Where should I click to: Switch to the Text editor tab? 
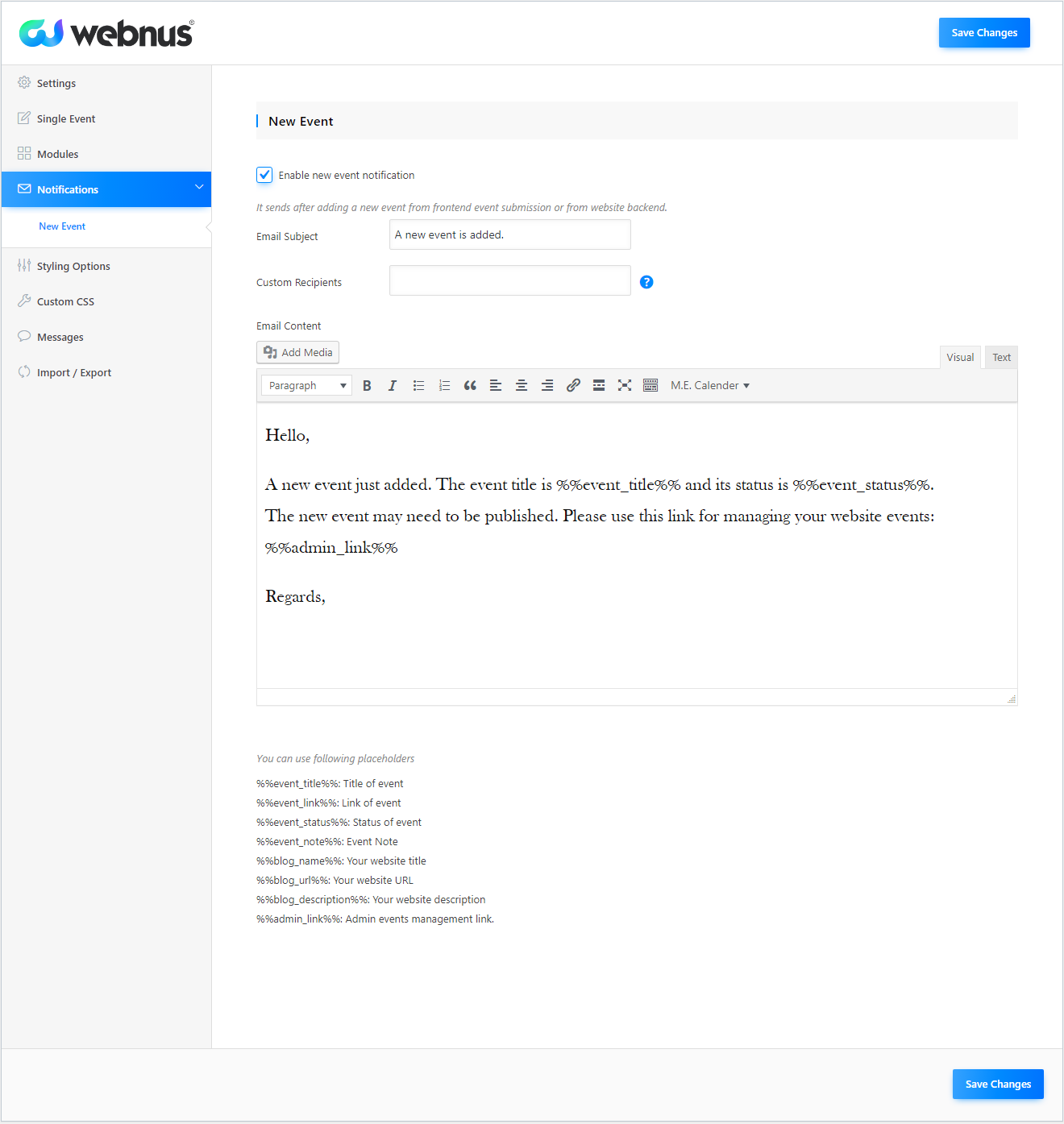[1001, 358]
